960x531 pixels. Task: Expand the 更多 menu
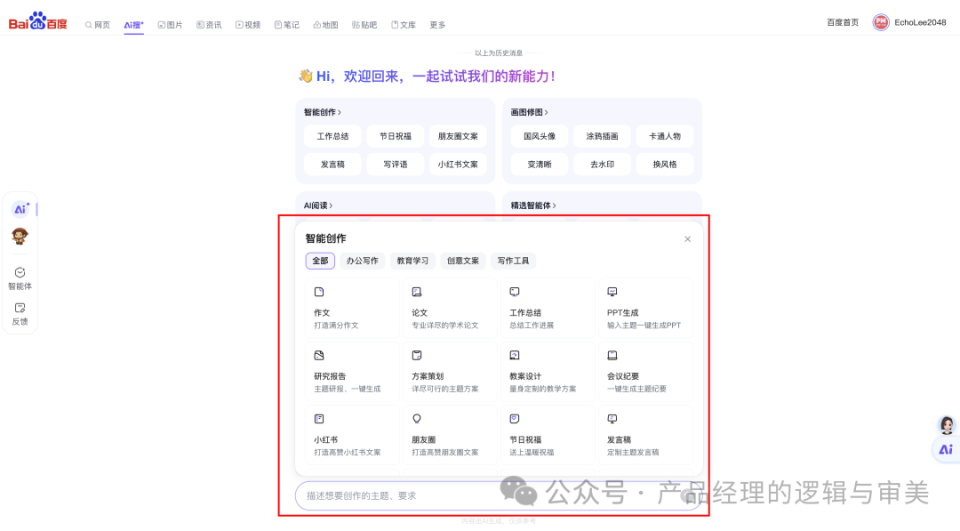pyautogui.click(x=437, y=24)
